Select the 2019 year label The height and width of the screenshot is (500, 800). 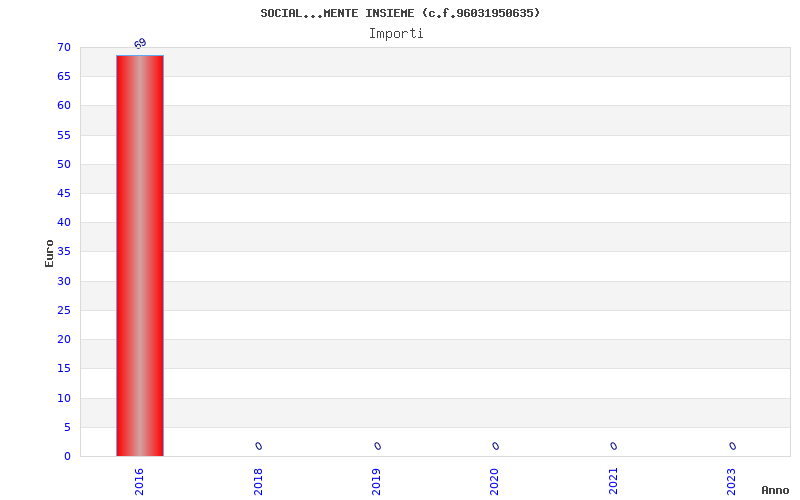[376, 481]
